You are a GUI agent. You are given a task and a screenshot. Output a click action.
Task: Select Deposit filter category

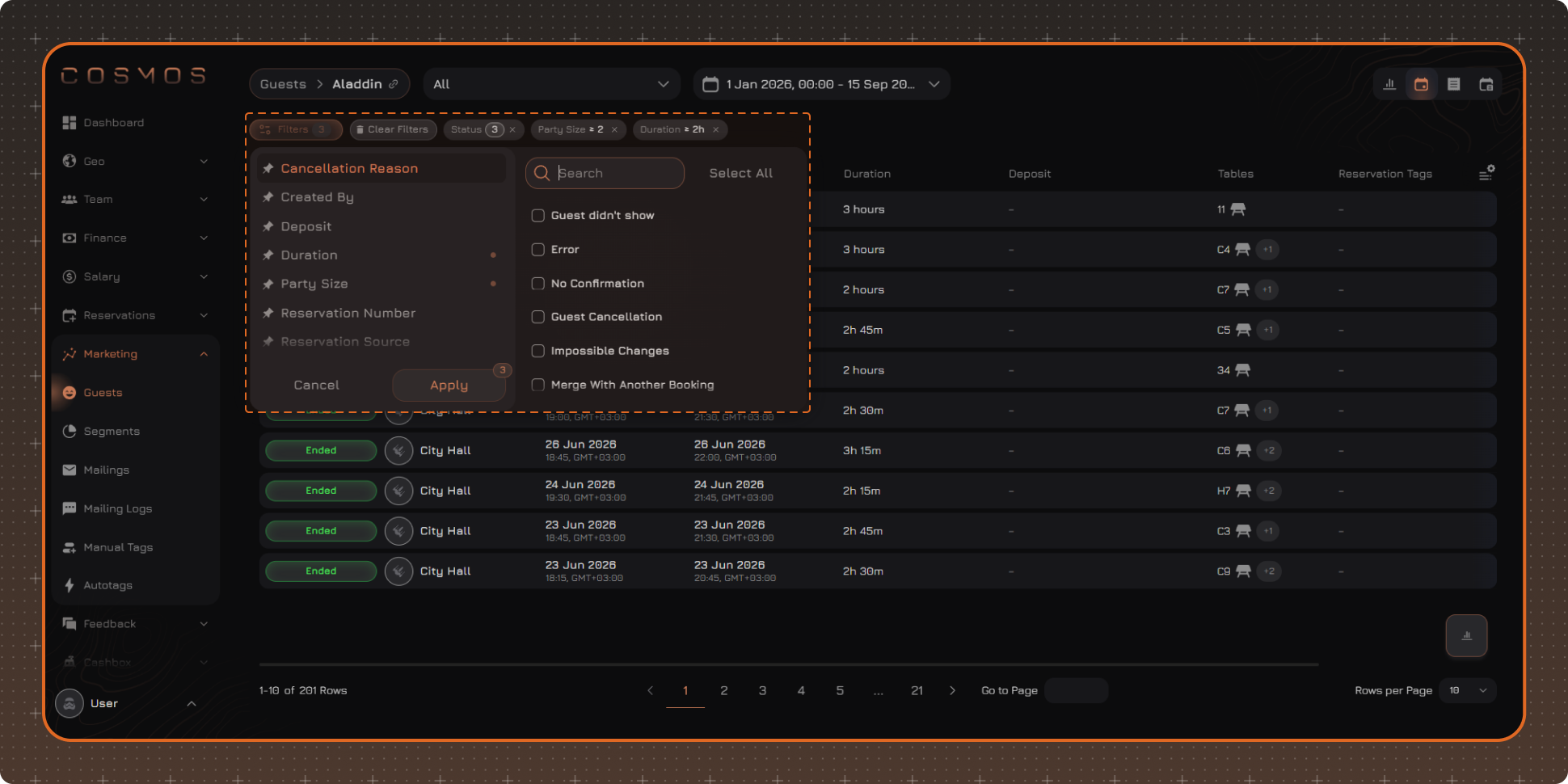[x=381, y=226]
